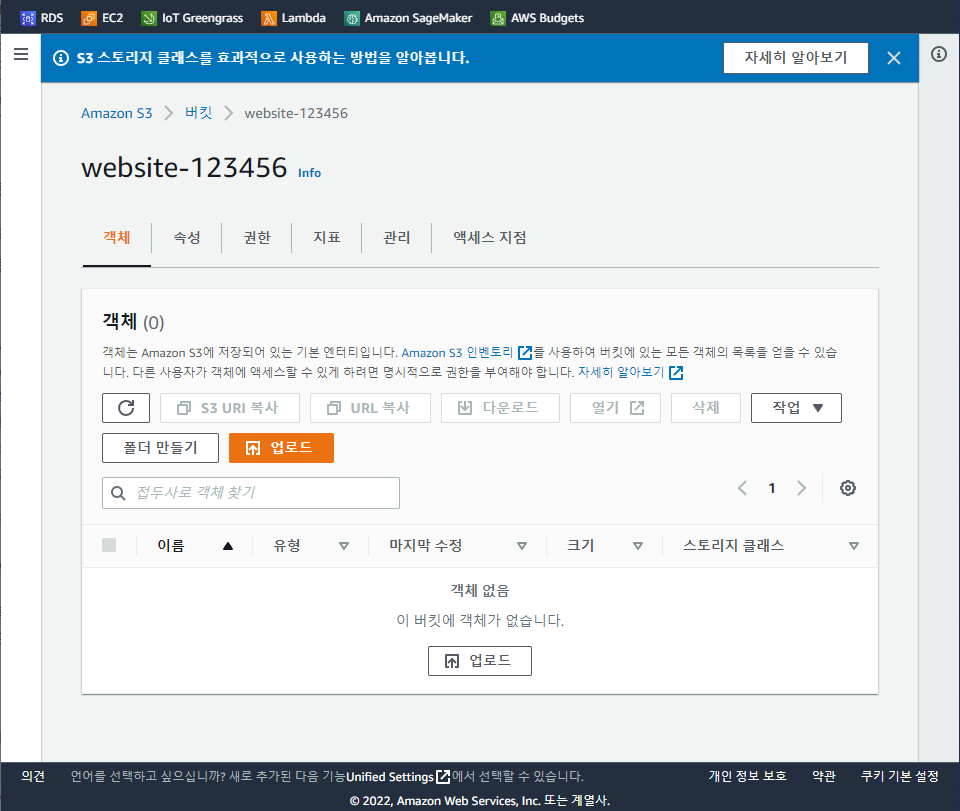Open the RDS service shortcut
Screen dimensions: 960x811
point(42,18)
